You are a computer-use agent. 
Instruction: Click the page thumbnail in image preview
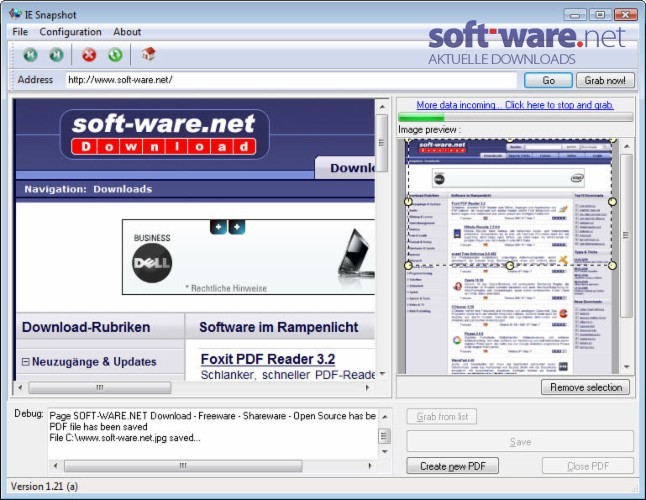(509, 256)
